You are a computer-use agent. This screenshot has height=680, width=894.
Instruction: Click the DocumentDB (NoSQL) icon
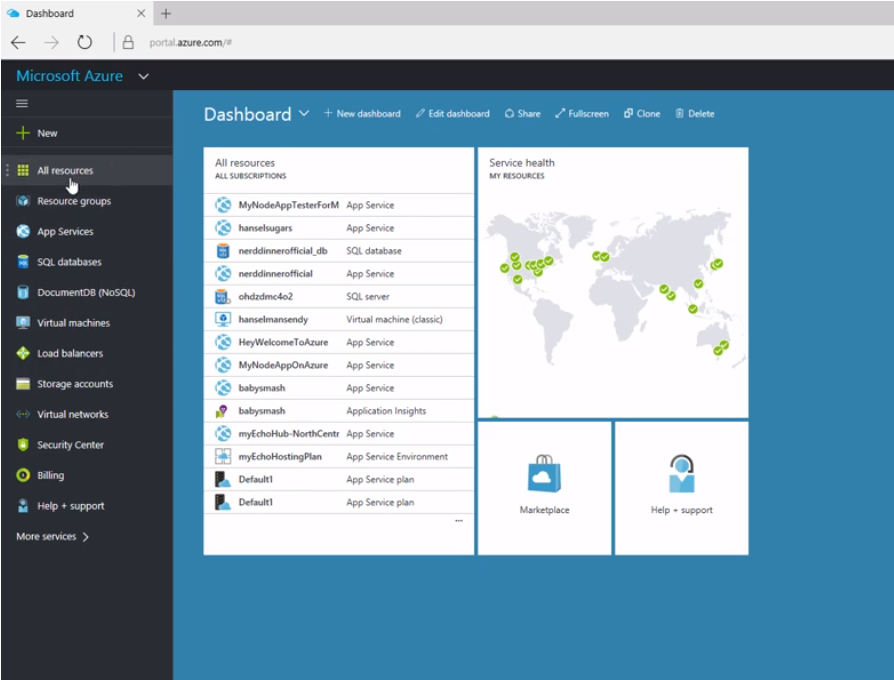[23, 292]
